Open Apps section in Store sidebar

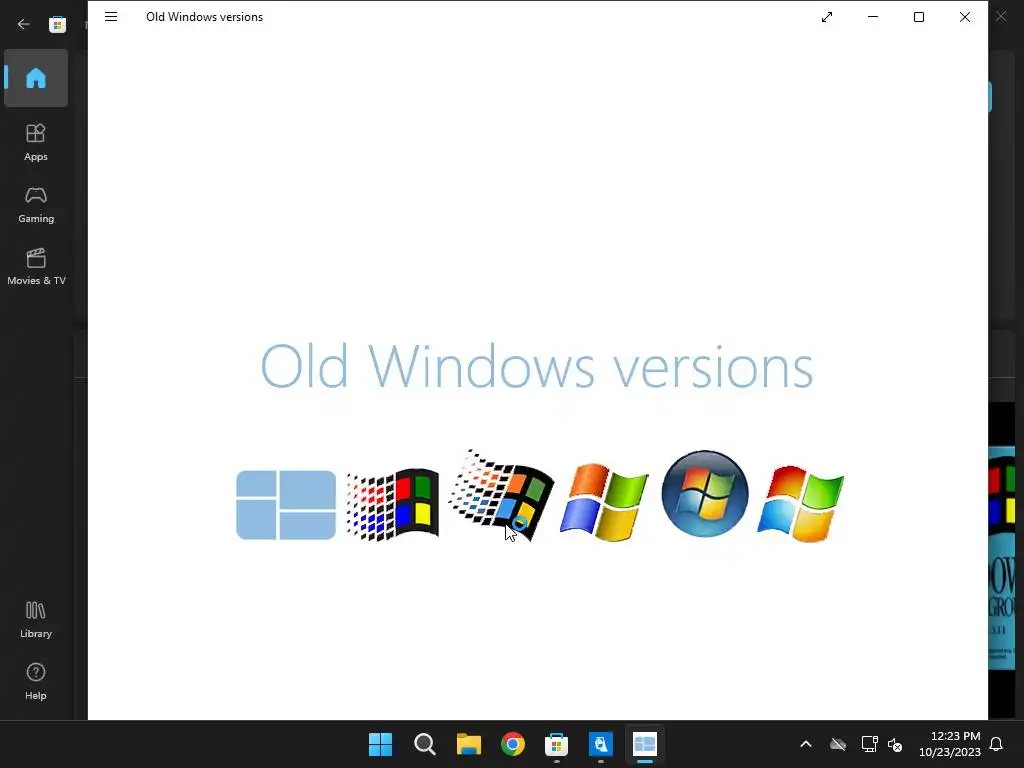point(36,142)
